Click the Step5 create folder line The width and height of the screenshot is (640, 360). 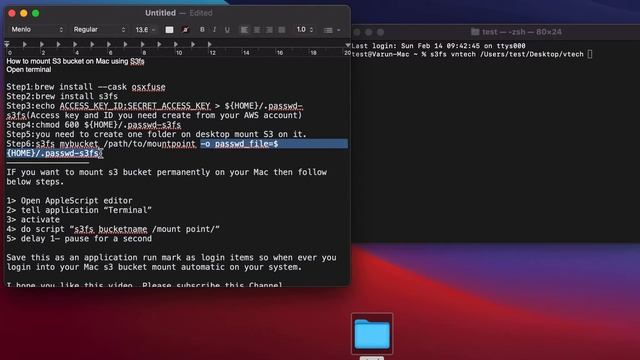156,134
